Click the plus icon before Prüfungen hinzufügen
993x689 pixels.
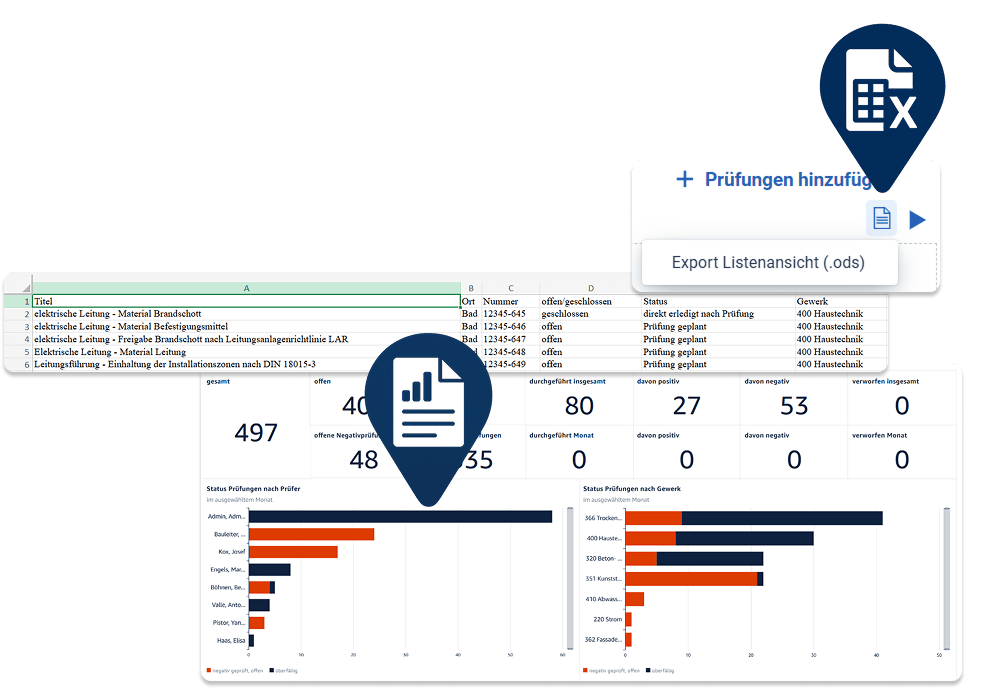tap(684, 180)
